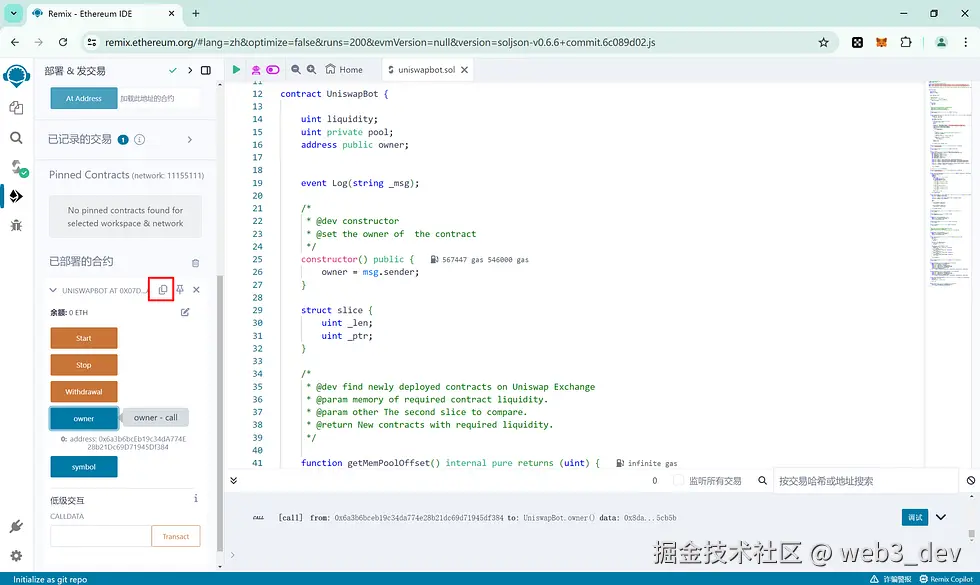Debug the owner call transaction
This screenshot has height=585, width=980.
915,518
